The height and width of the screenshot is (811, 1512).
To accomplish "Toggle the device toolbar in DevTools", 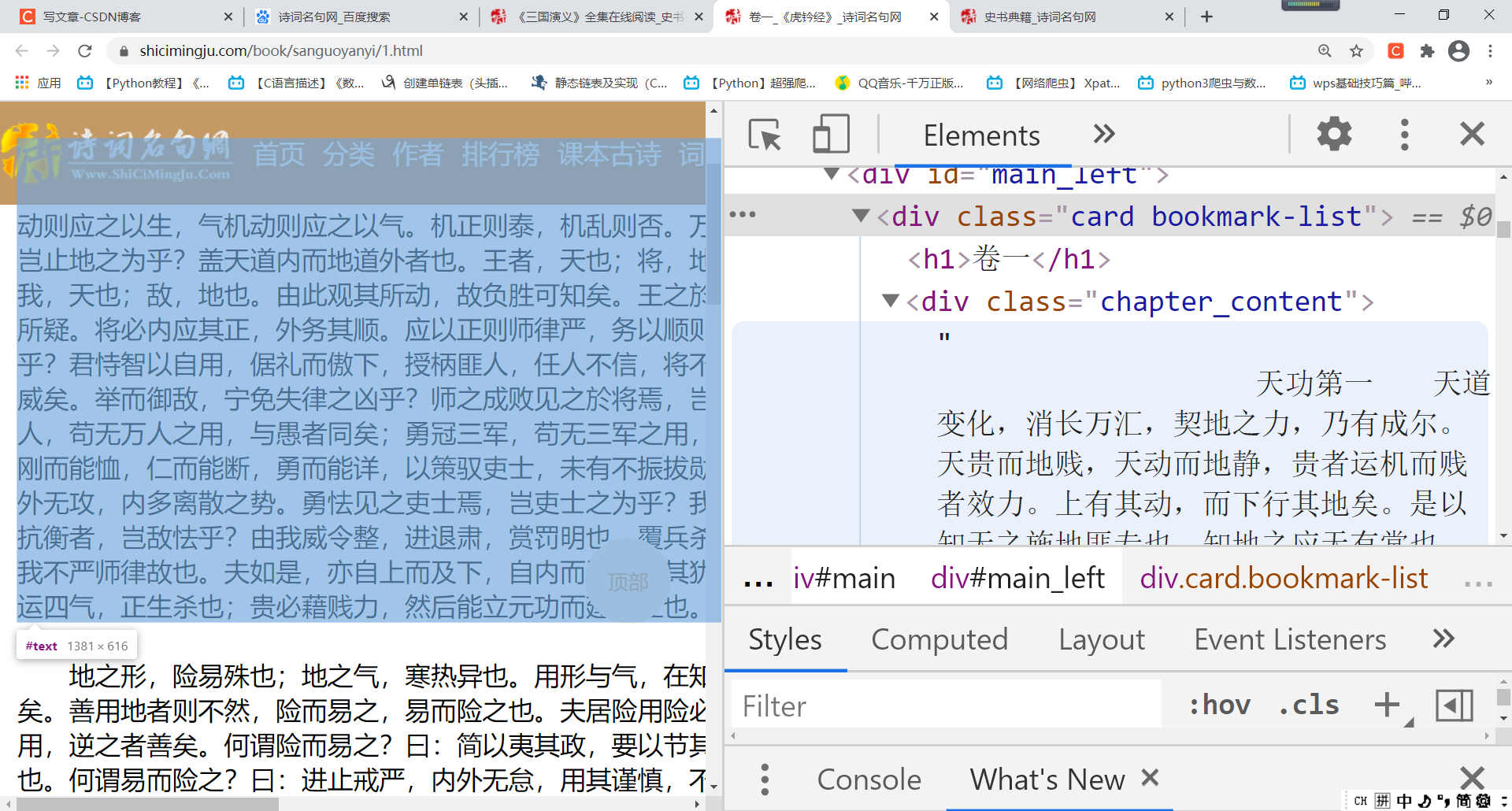I will point(830,134).
